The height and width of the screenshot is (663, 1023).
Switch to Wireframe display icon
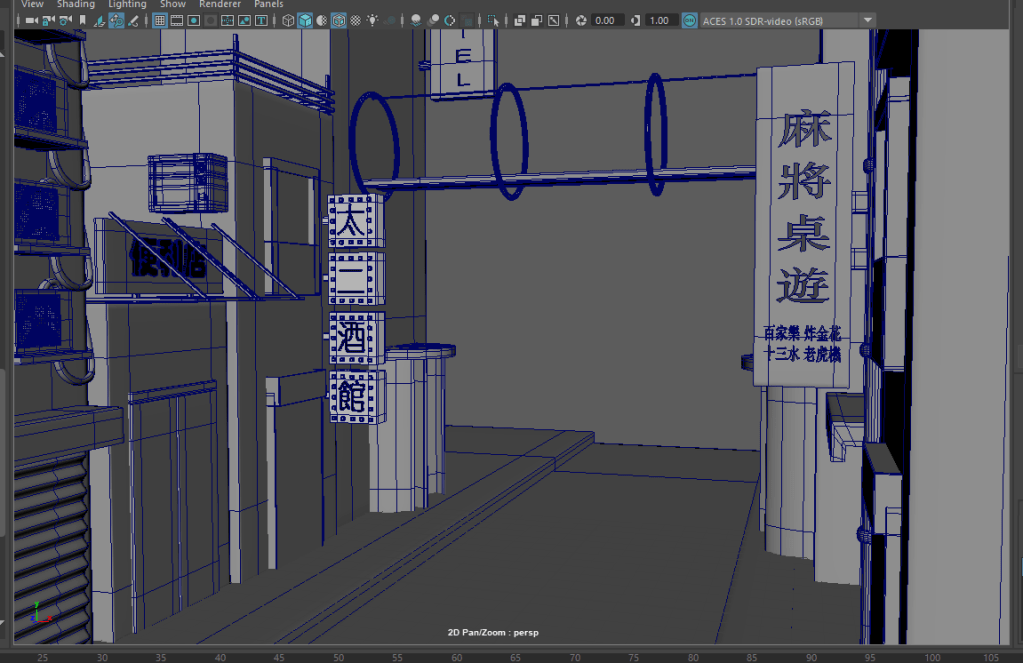point(289,20)
